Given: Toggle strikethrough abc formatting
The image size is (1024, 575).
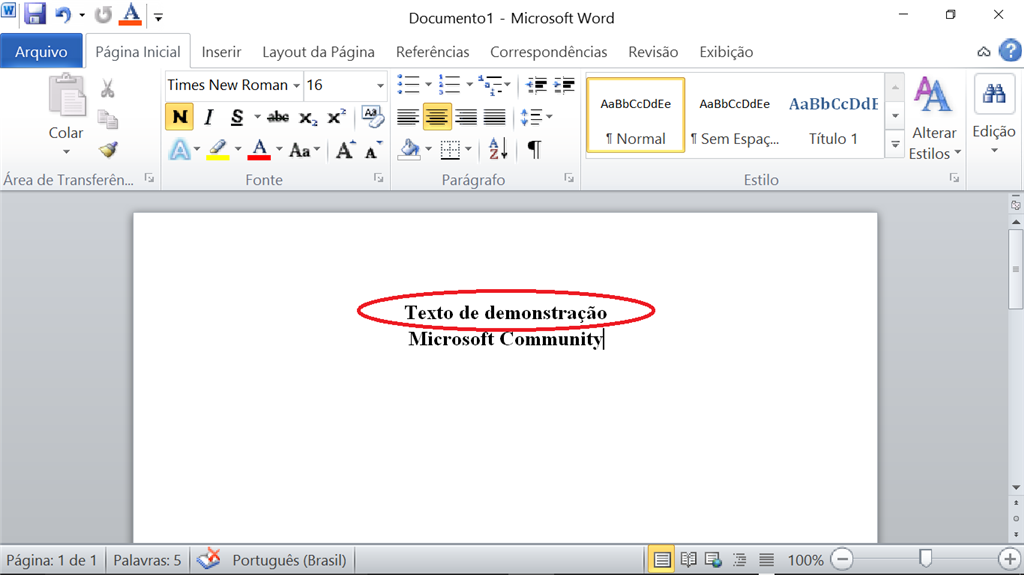Looking at the screenshot, I should 278,118.
